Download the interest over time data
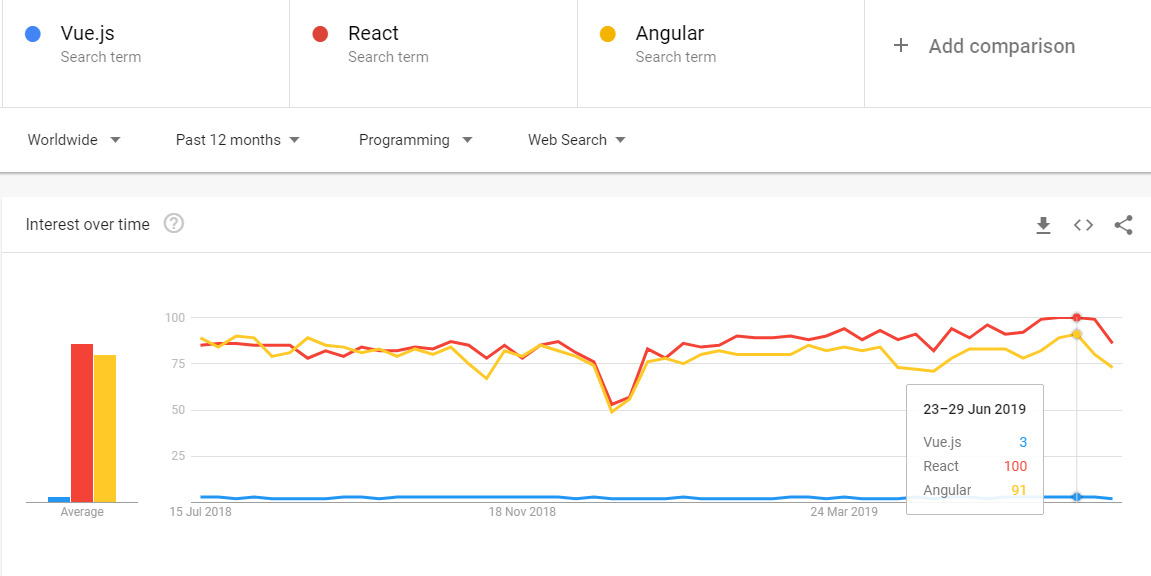Image resolution: width=1151 pixels, height=576 pixels. pos(1043,225)
